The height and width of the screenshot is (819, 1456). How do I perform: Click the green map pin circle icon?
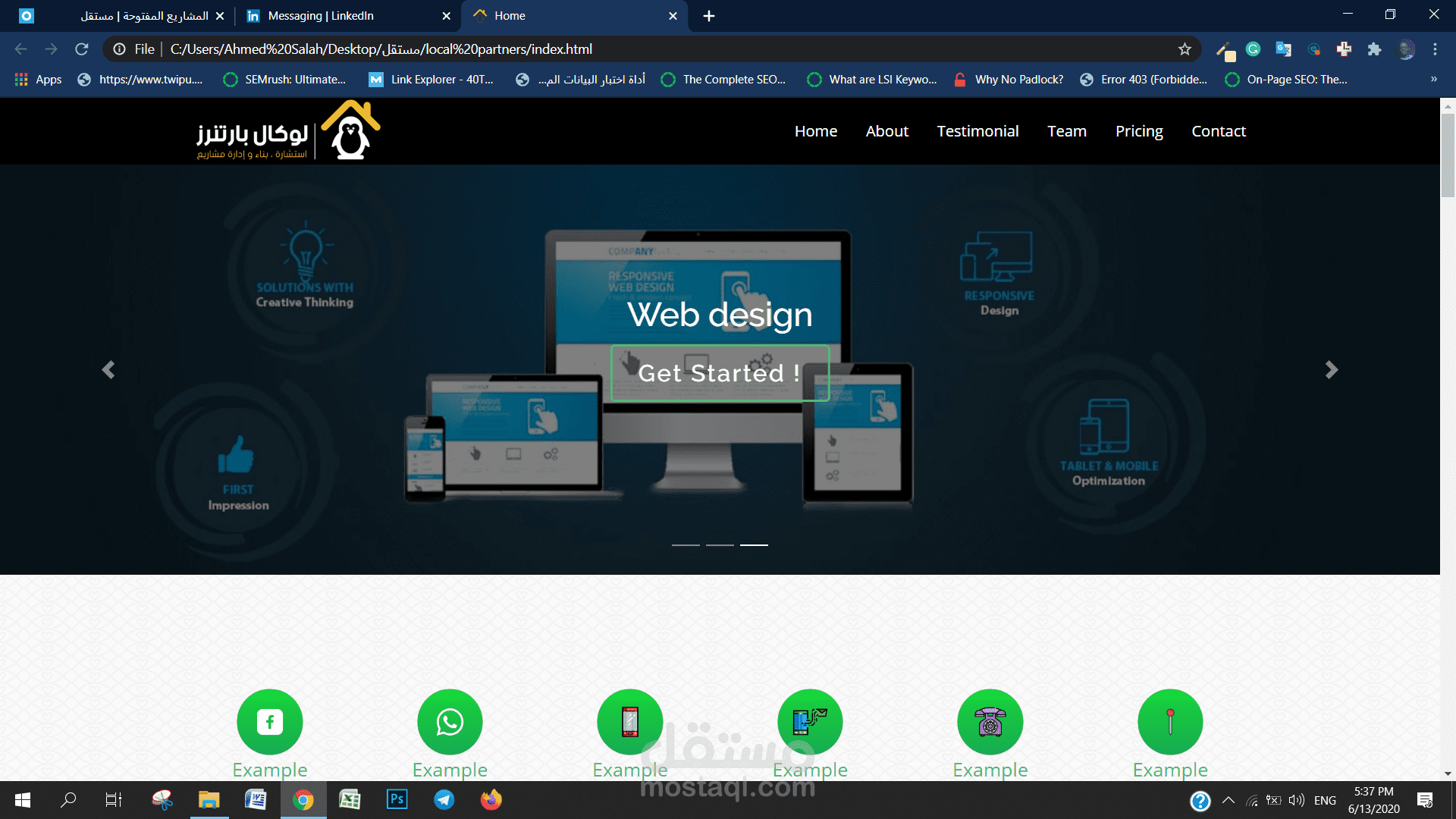[1169, 721]
